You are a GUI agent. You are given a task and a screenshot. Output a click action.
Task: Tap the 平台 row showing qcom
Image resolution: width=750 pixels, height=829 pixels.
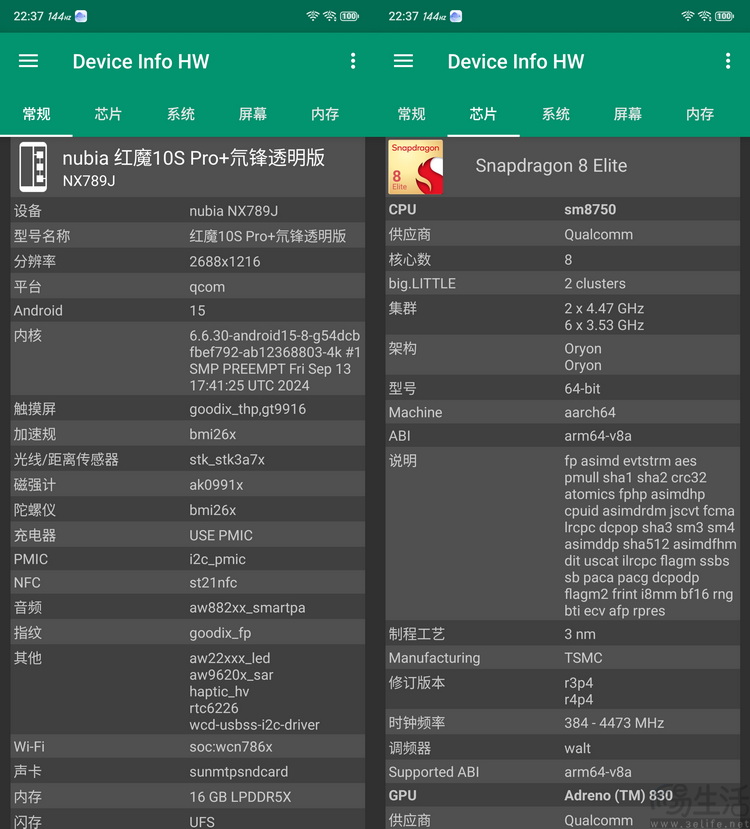tap(188, 287)
